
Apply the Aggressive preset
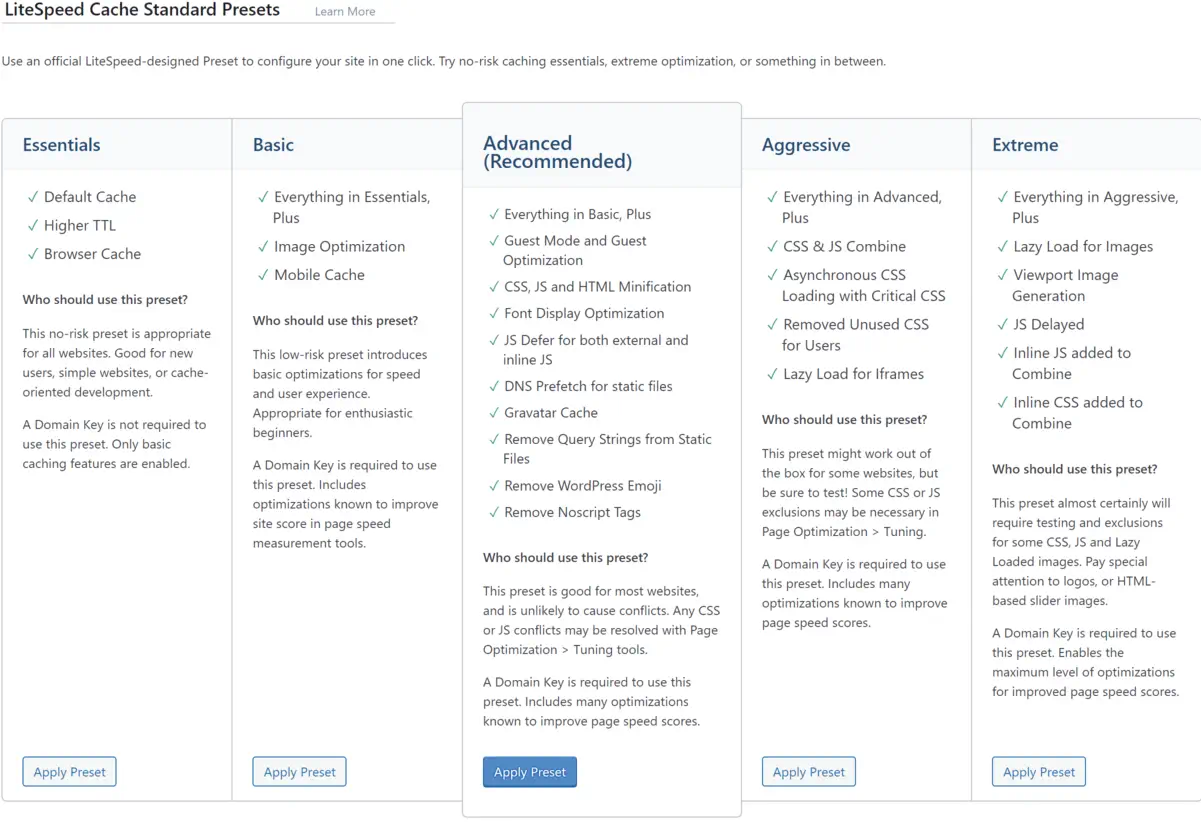808,771
